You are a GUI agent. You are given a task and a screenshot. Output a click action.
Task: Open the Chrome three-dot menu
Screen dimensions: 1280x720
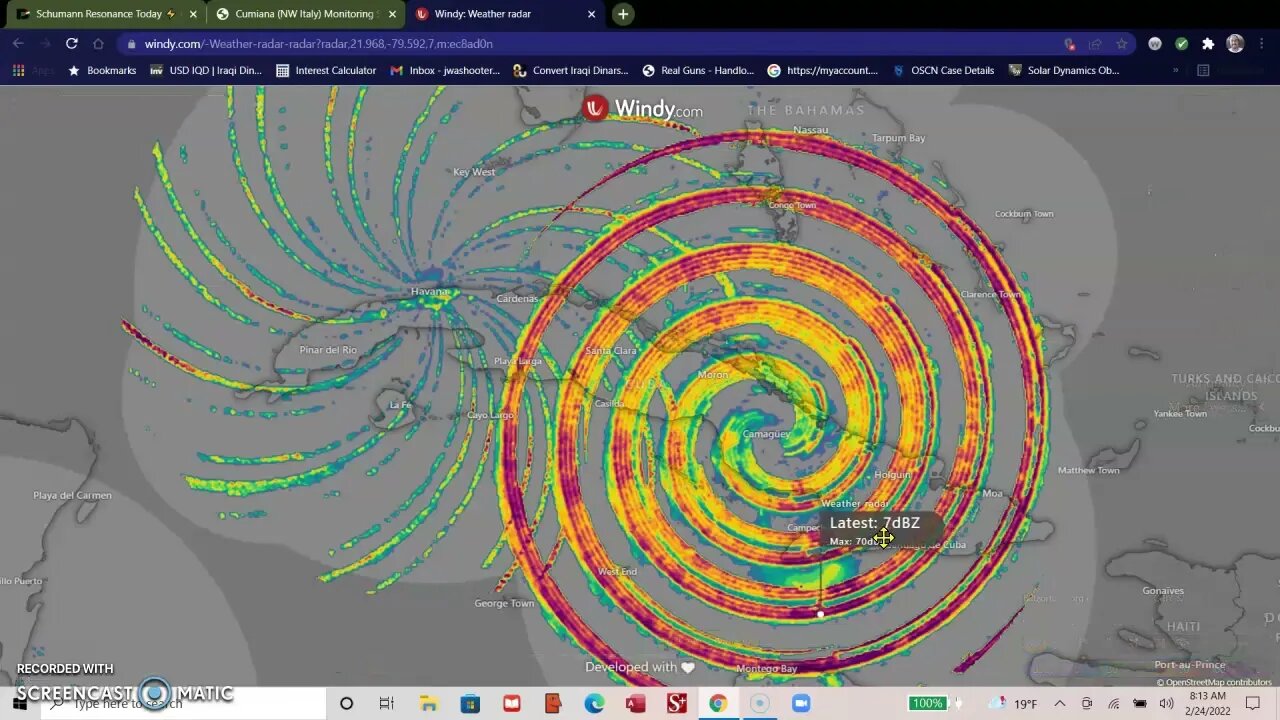point(1263,44)
